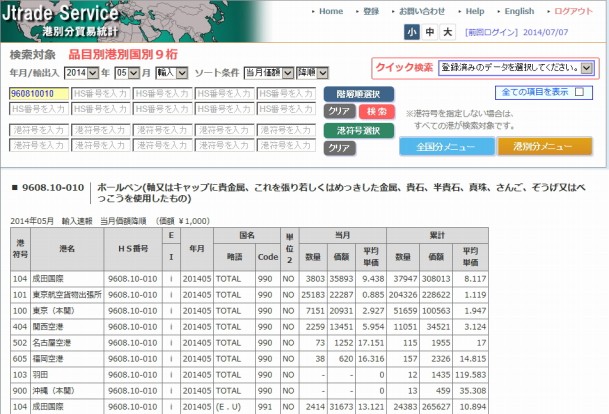Clear port codes with the lower クリア button
This screenshot has height=414, width=609.
339,148
